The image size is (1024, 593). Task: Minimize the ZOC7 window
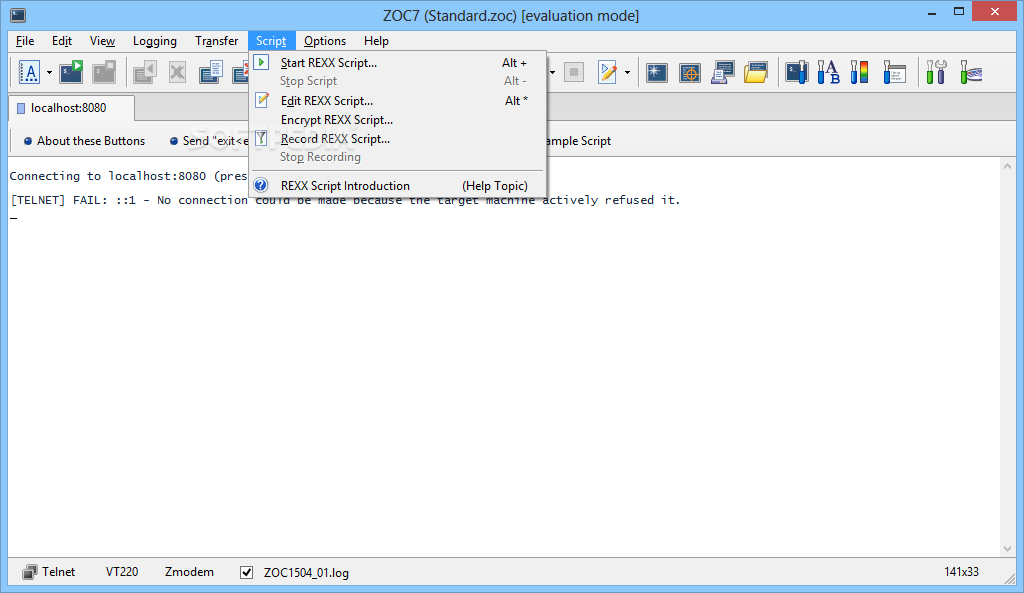click(932, 11)
